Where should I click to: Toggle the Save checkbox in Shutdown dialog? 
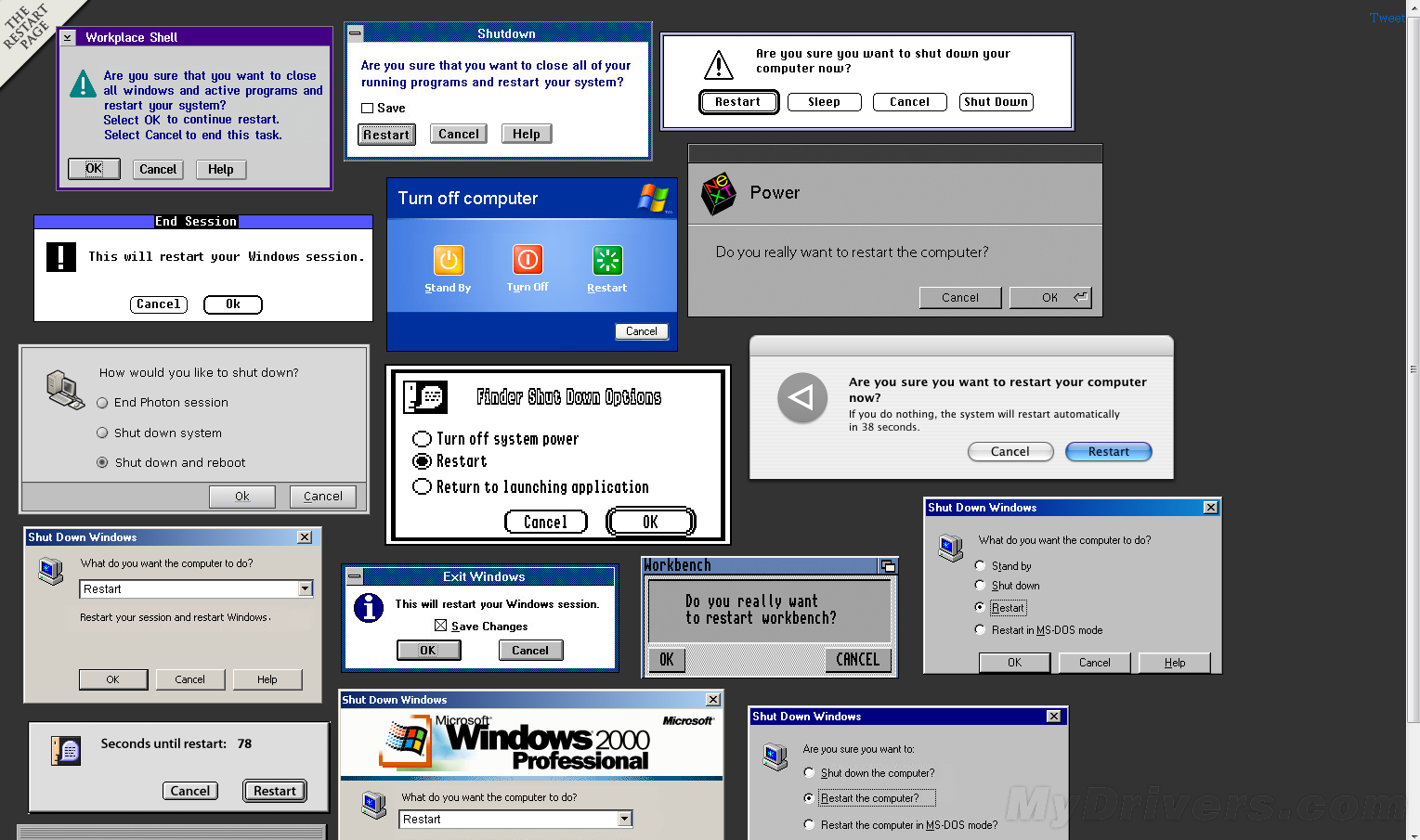click(x=367, y=109)
